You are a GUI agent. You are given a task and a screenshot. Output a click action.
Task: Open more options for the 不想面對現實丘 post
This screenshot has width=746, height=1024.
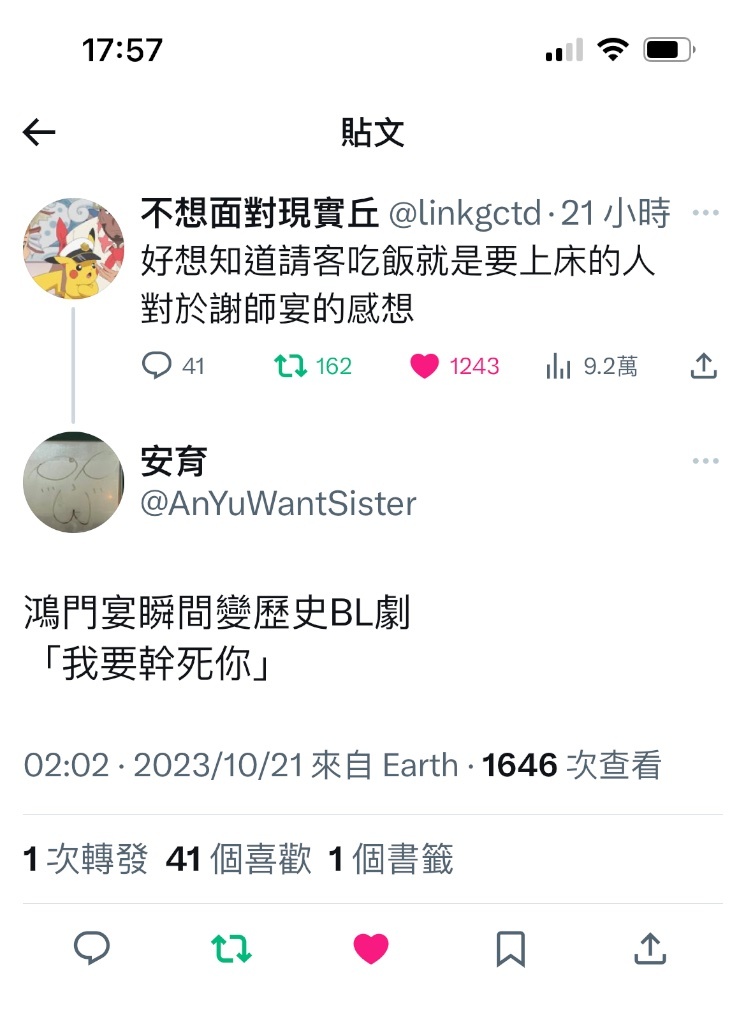tap(705, 213)
